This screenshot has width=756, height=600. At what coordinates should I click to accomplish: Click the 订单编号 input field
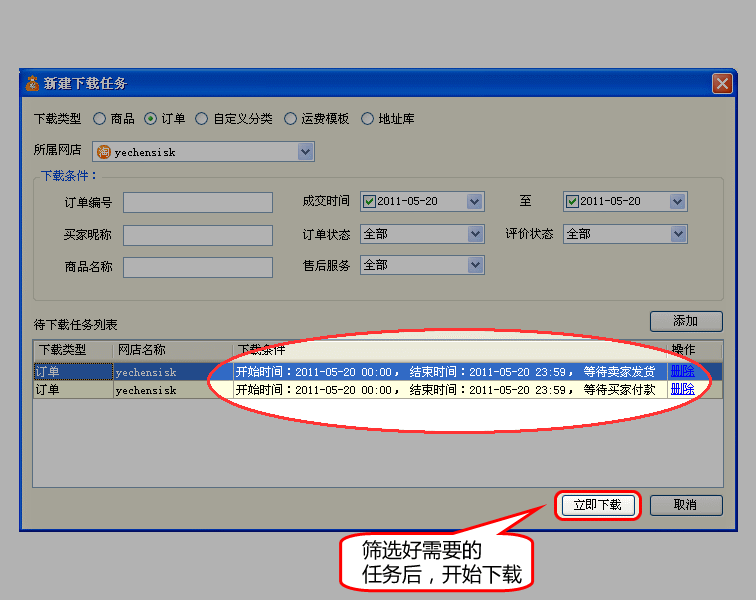tap(198, 202)
